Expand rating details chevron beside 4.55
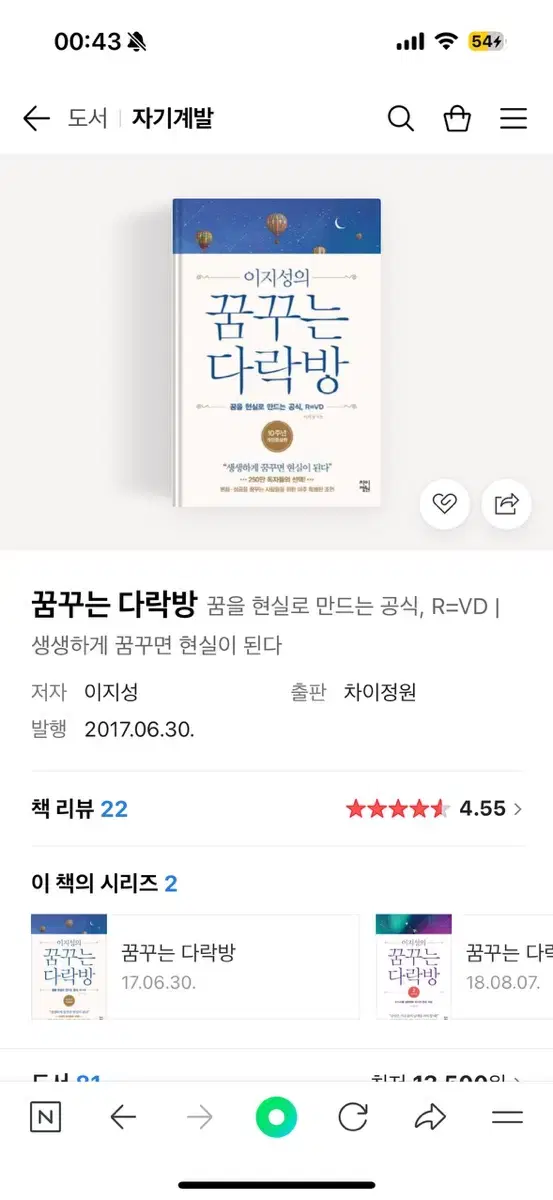553x1200 pixels. click(518, 809)
